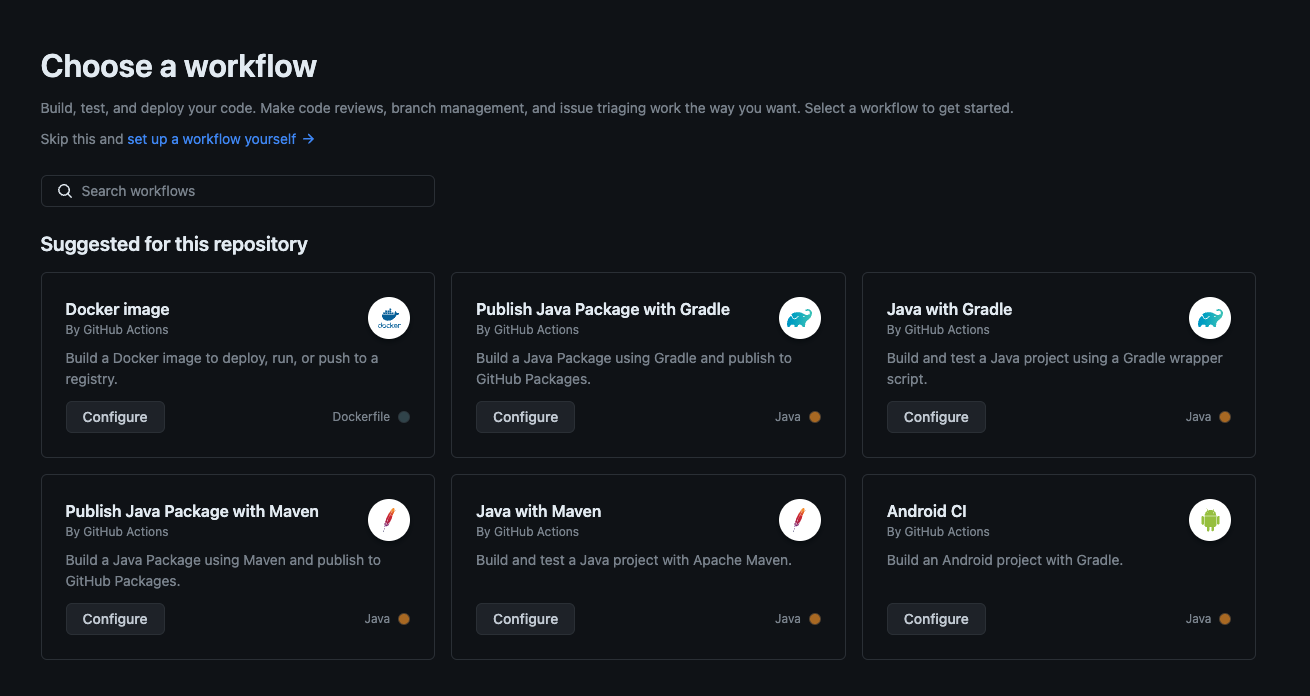Click the Publish Java Package with Gradle elephant icon
Viewport: 1310px width, 696px height.
tap(800, 318)
